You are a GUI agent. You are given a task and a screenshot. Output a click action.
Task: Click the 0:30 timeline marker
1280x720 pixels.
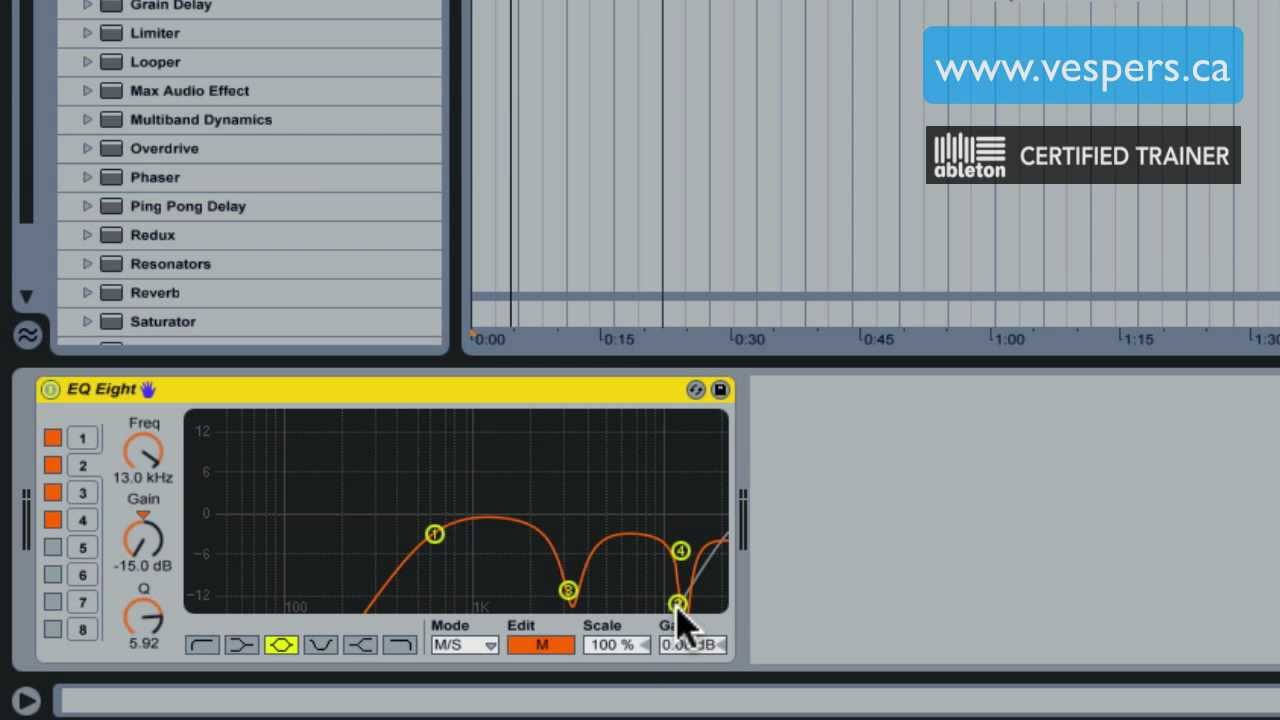pyautogui.click(x=749, y=339)
